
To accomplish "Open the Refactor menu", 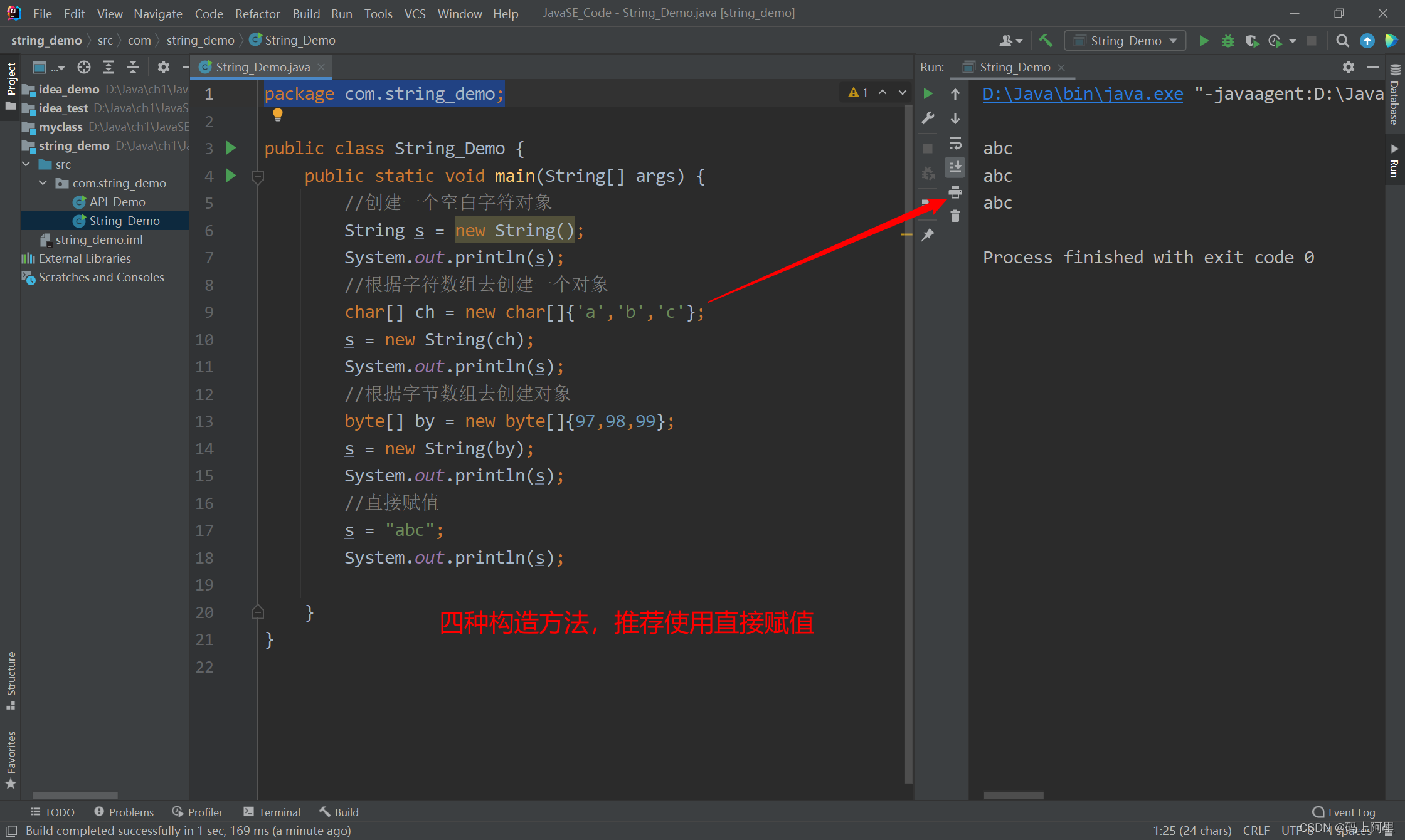I will [257, 13].
